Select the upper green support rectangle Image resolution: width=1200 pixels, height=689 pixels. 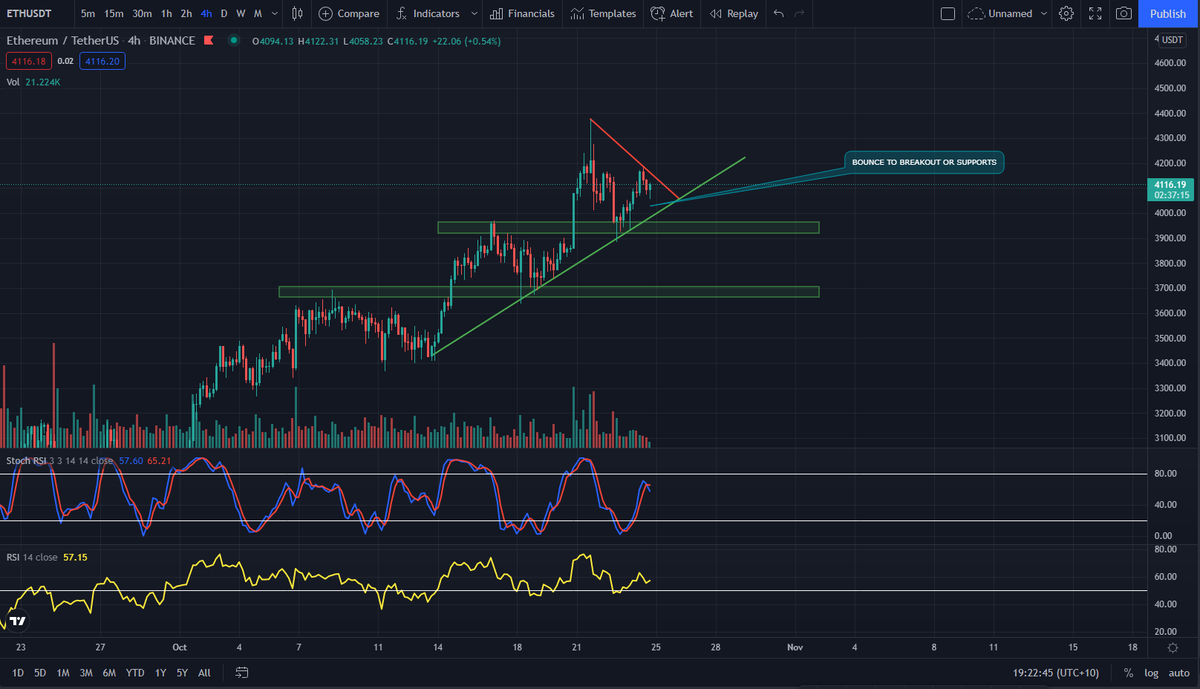point(628,228)
